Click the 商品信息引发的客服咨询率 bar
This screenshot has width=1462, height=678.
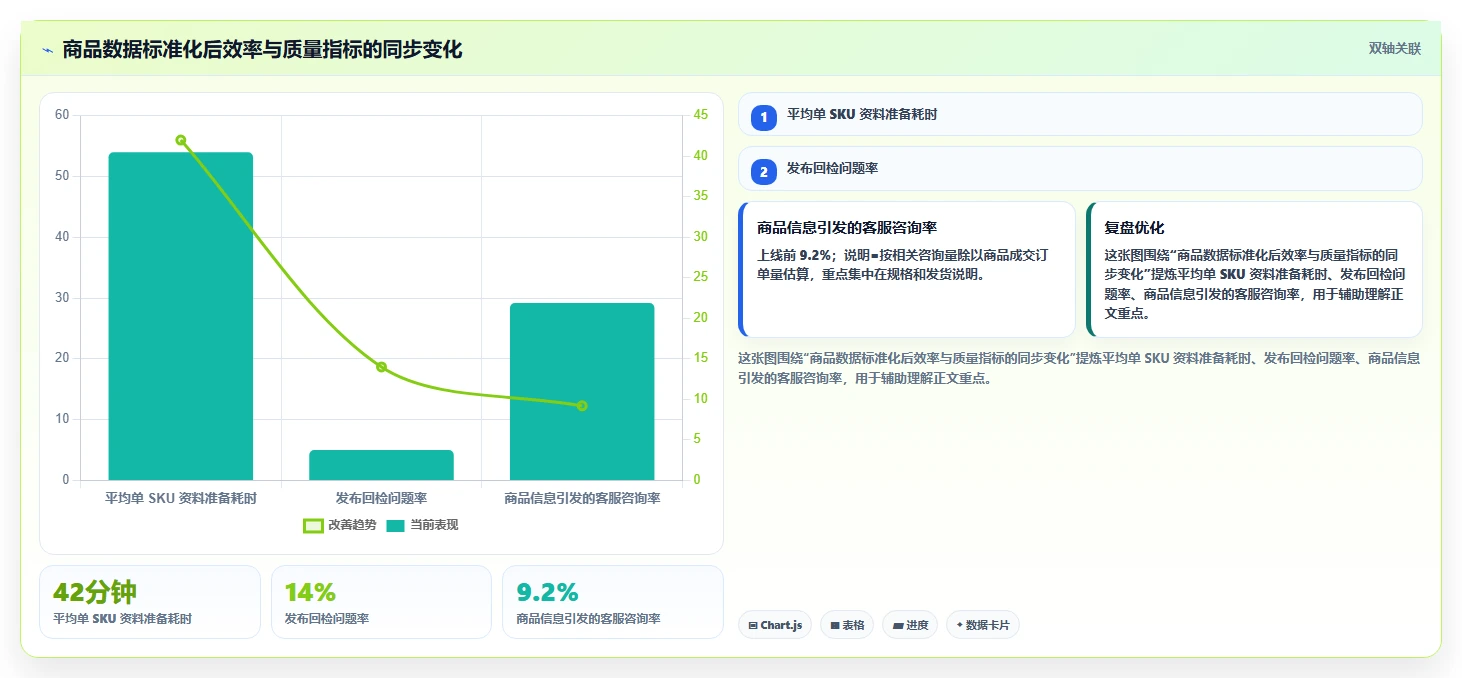(x=582, y=391)
